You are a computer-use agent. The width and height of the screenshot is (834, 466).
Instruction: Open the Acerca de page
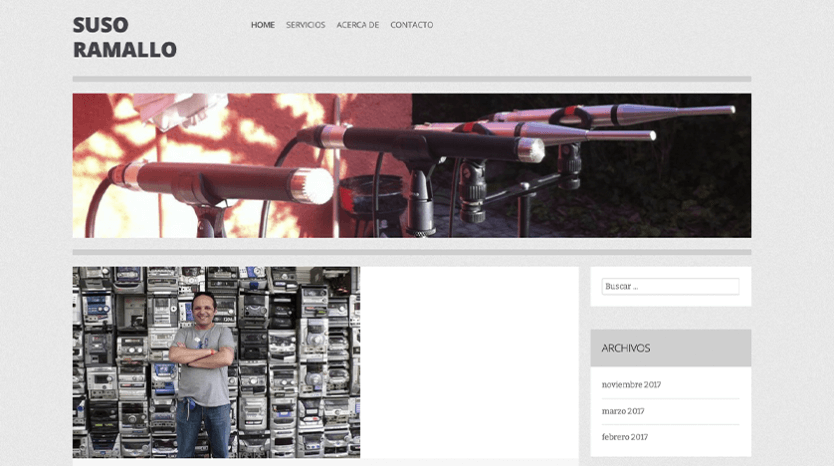[x=357, y=25]
